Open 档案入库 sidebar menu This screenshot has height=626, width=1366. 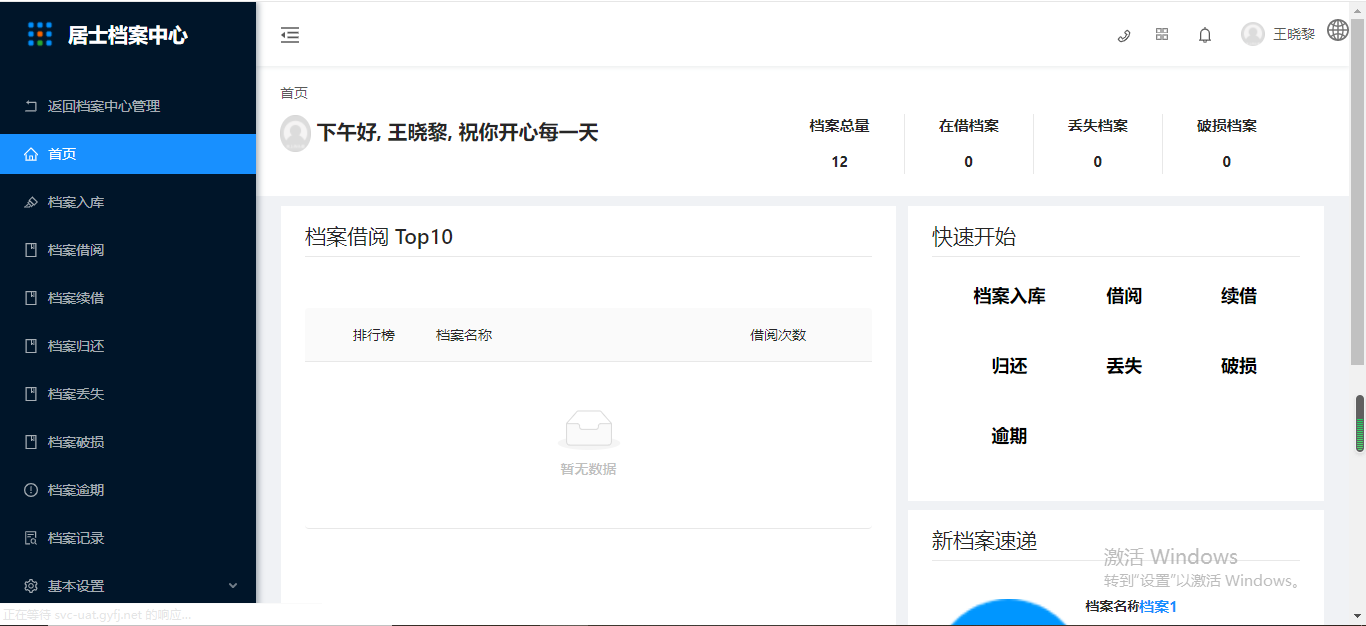pyautogui.click(x=128, y=202)
